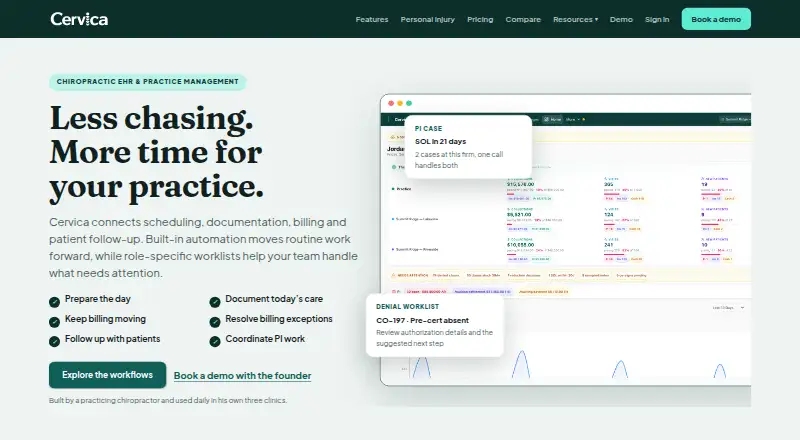Click the check icon beside Resolve billing exceptions
The width and height of the screenshot is (800, 440).
pyautogui.click(x=215, y=322)
